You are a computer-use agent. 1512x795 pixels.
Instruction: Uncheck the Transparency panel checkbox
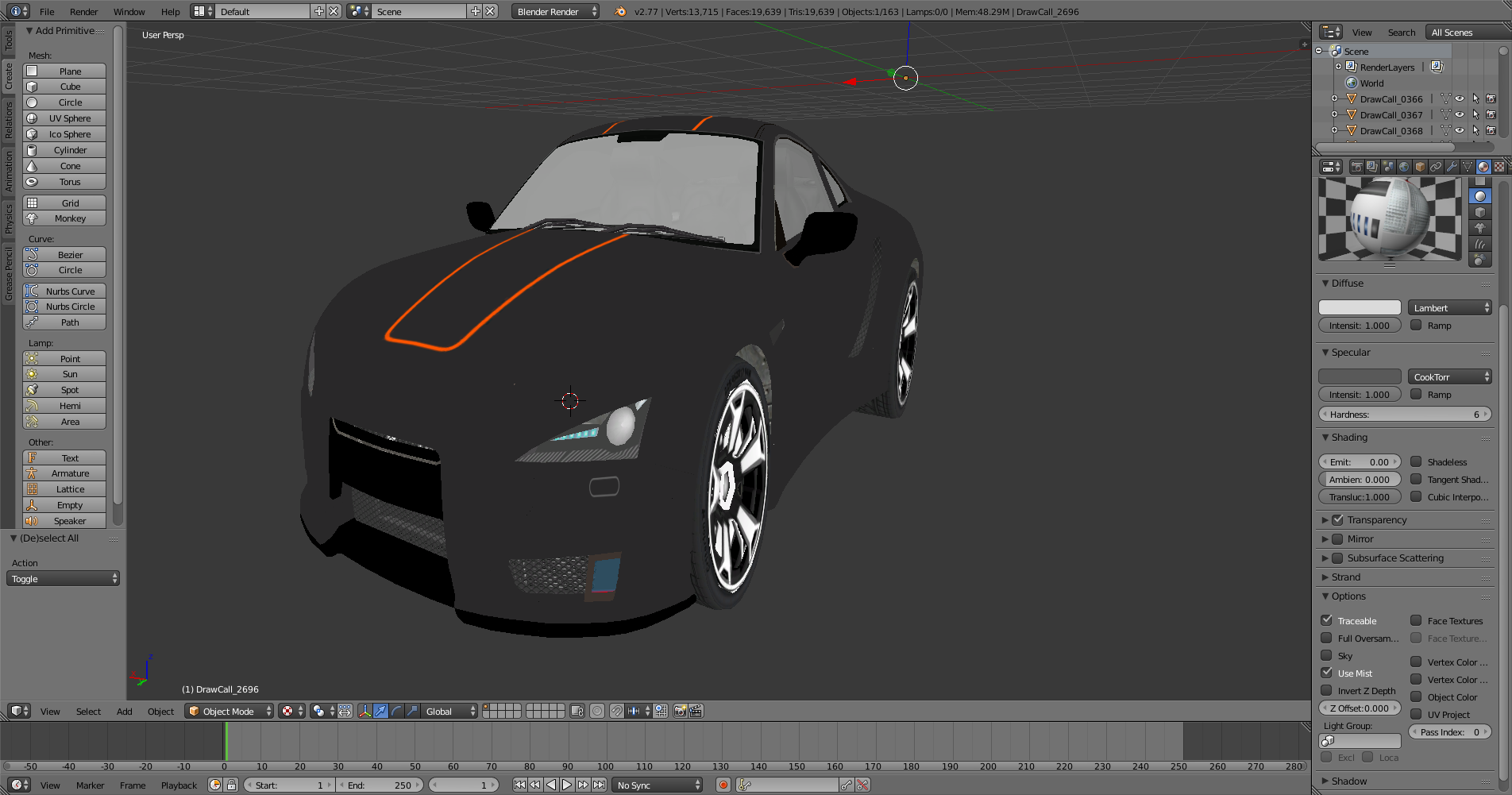point(1337,519)
